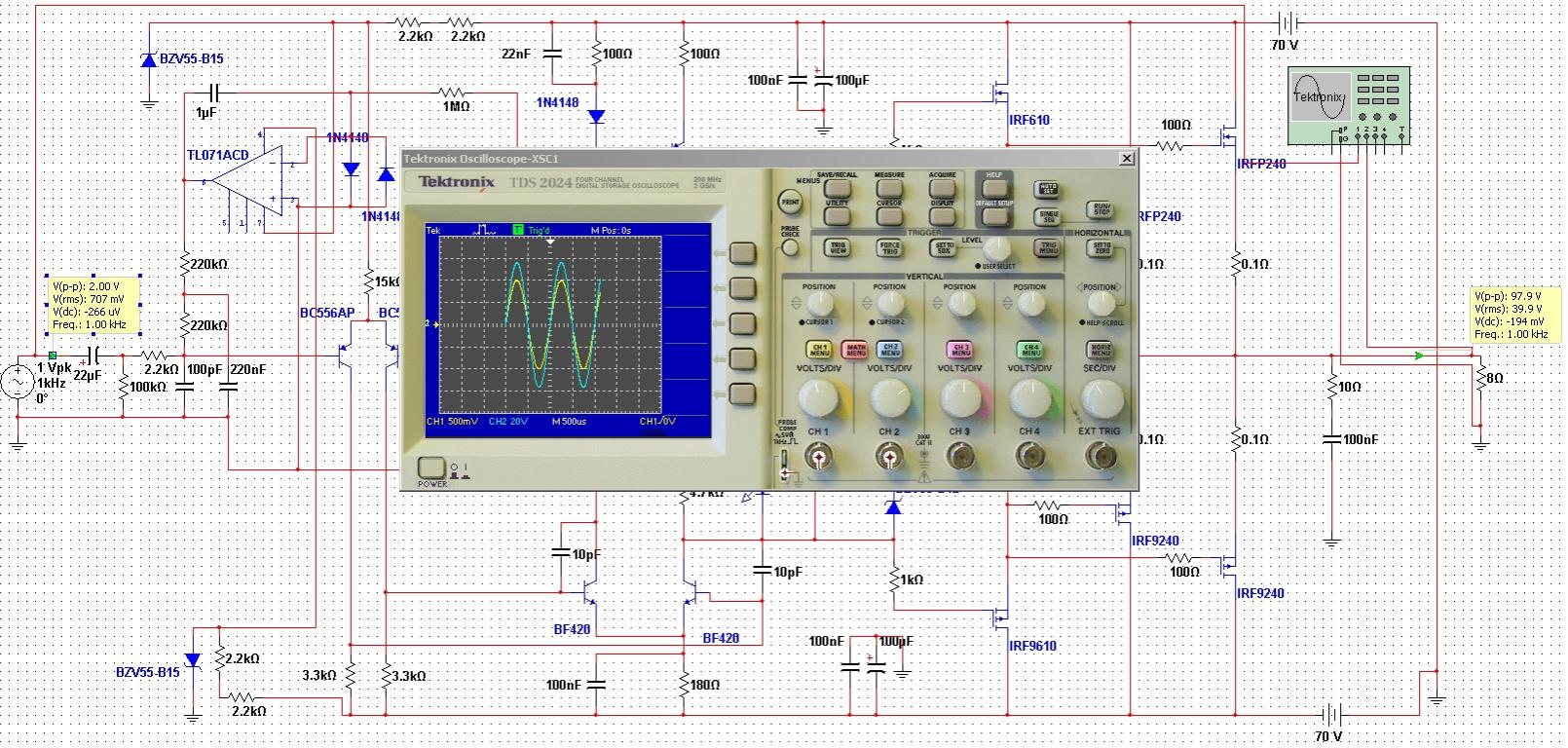Screen dimensions: 1568x748
Task: Click the horizontal POSITION knob
Action: [x=1101, y=305]
